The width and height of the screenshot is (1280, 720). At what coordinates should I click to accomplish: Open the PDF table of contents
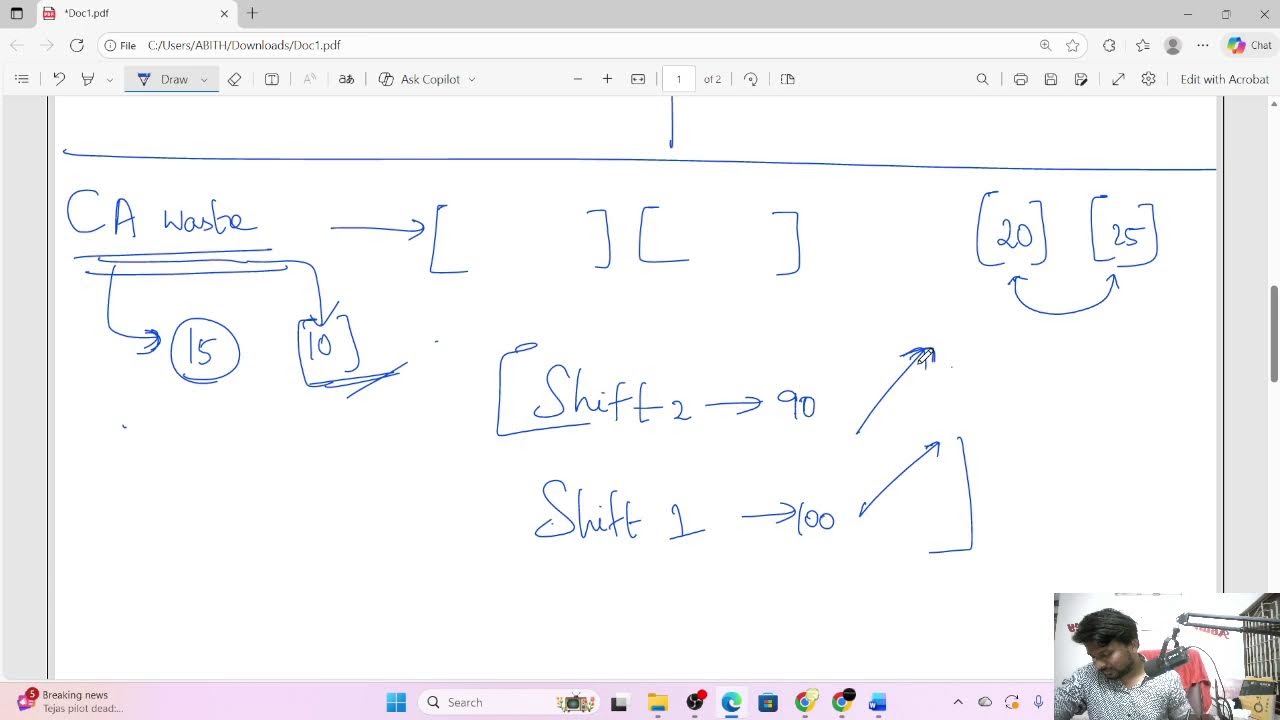[21, 79]
